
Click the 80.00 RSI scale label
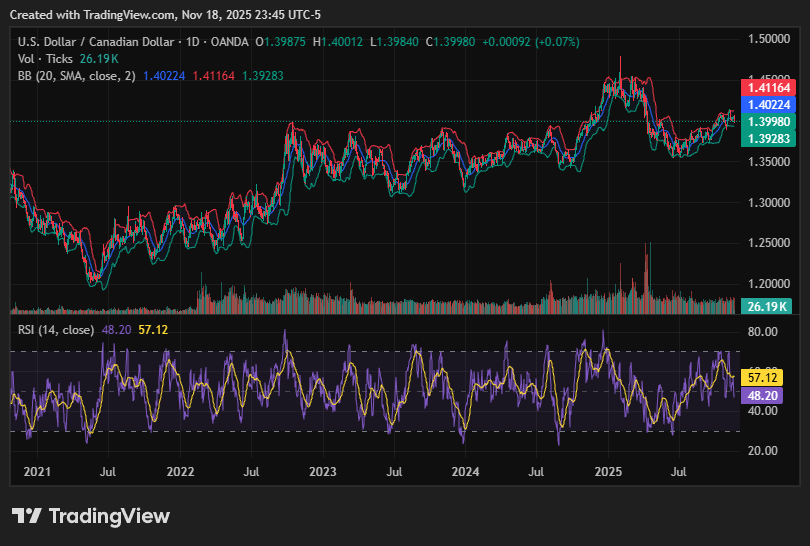click(x=764, y=332)
